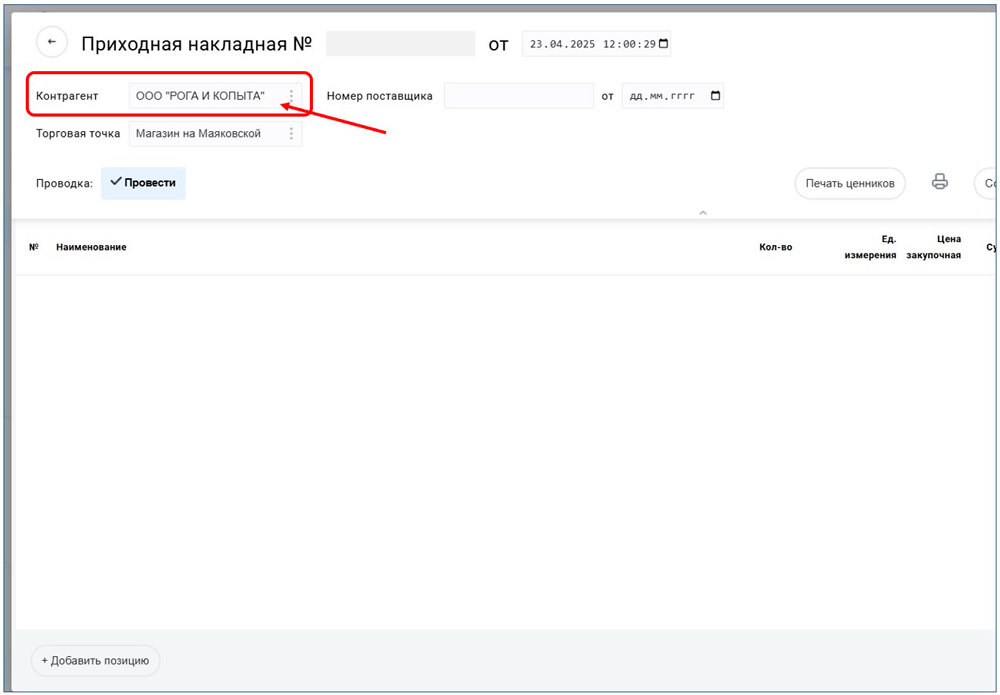
Task: Click the Кол-во column header
Action: click(775, 247)
